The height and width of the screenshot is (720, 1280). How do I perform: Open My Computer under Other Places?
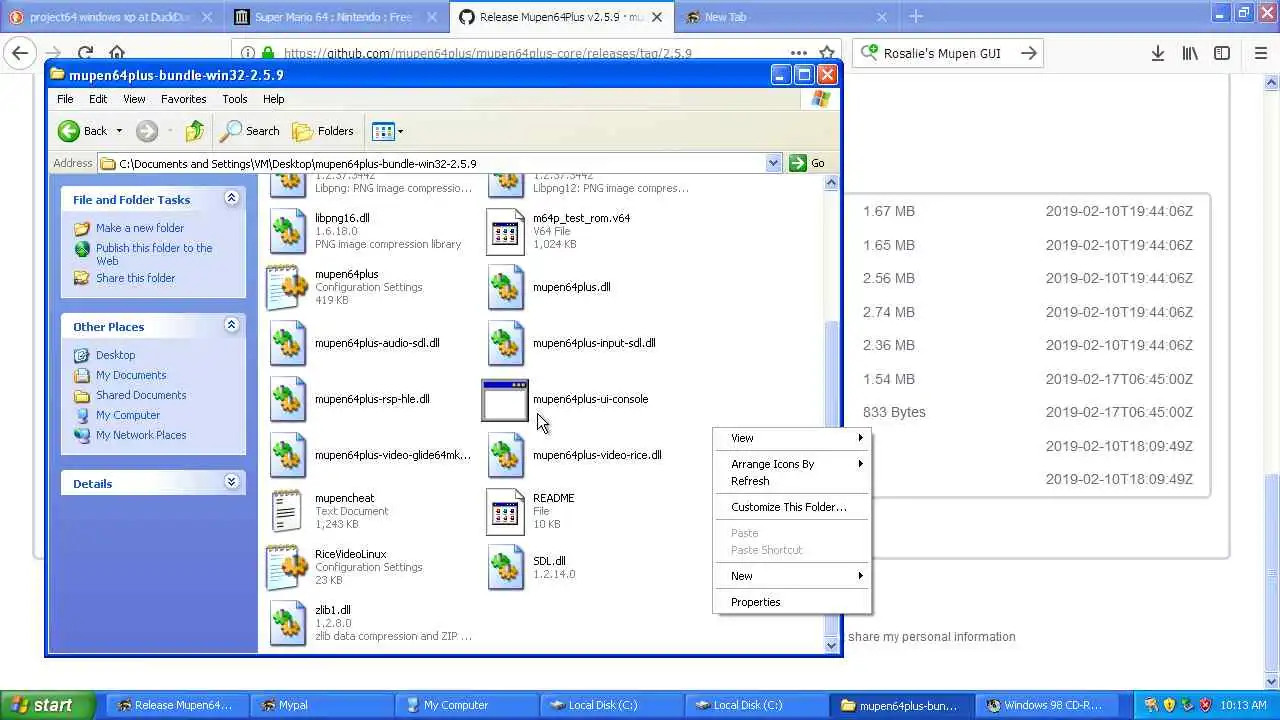click(128, 415)
